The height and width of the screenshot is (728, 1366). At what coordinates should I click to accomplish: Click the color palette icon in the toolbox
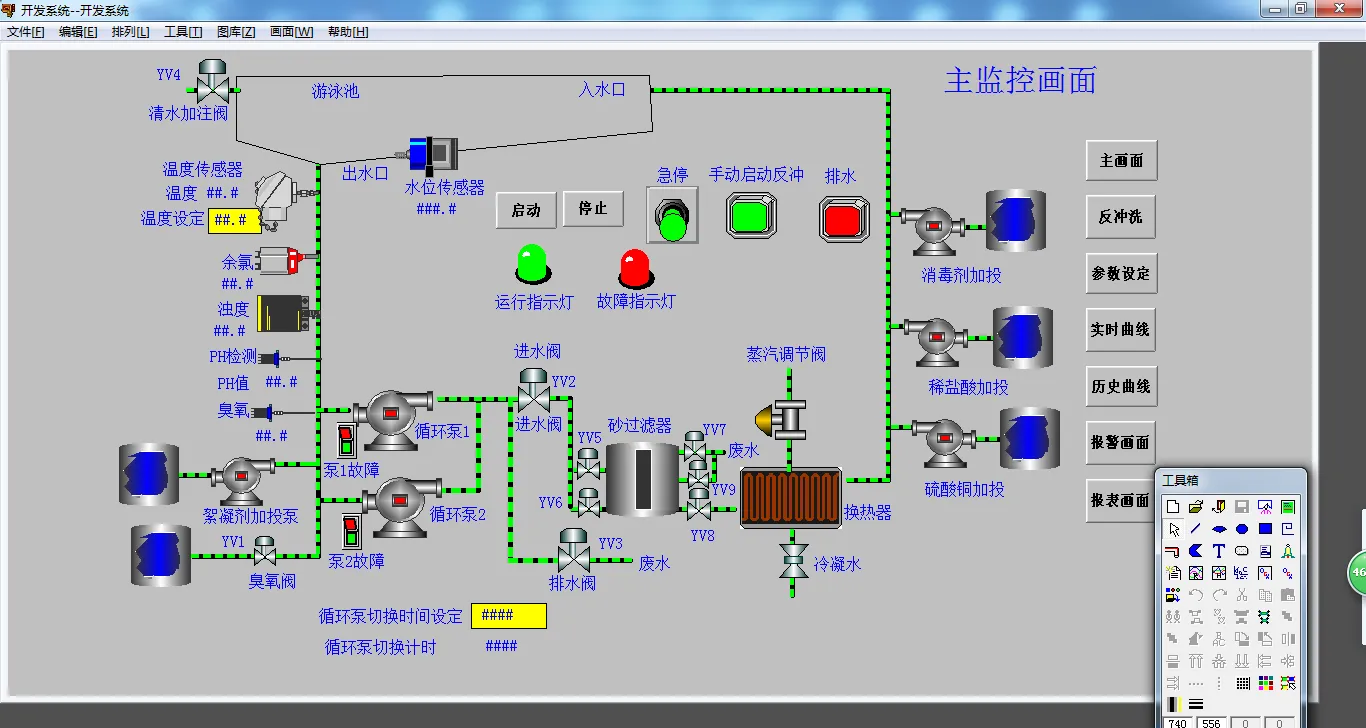coord(1267,682)
